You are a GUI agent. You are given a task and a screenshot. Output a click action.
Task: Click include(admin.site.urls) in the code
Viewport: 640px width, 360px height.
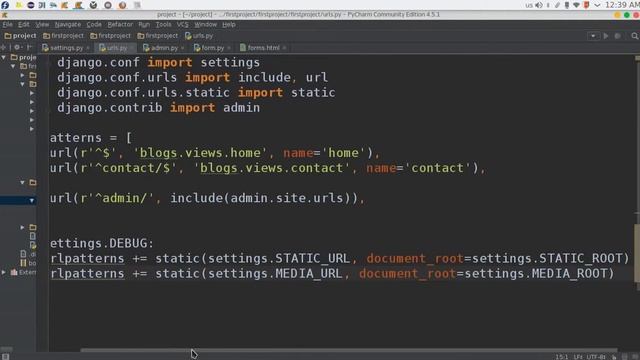264,198
